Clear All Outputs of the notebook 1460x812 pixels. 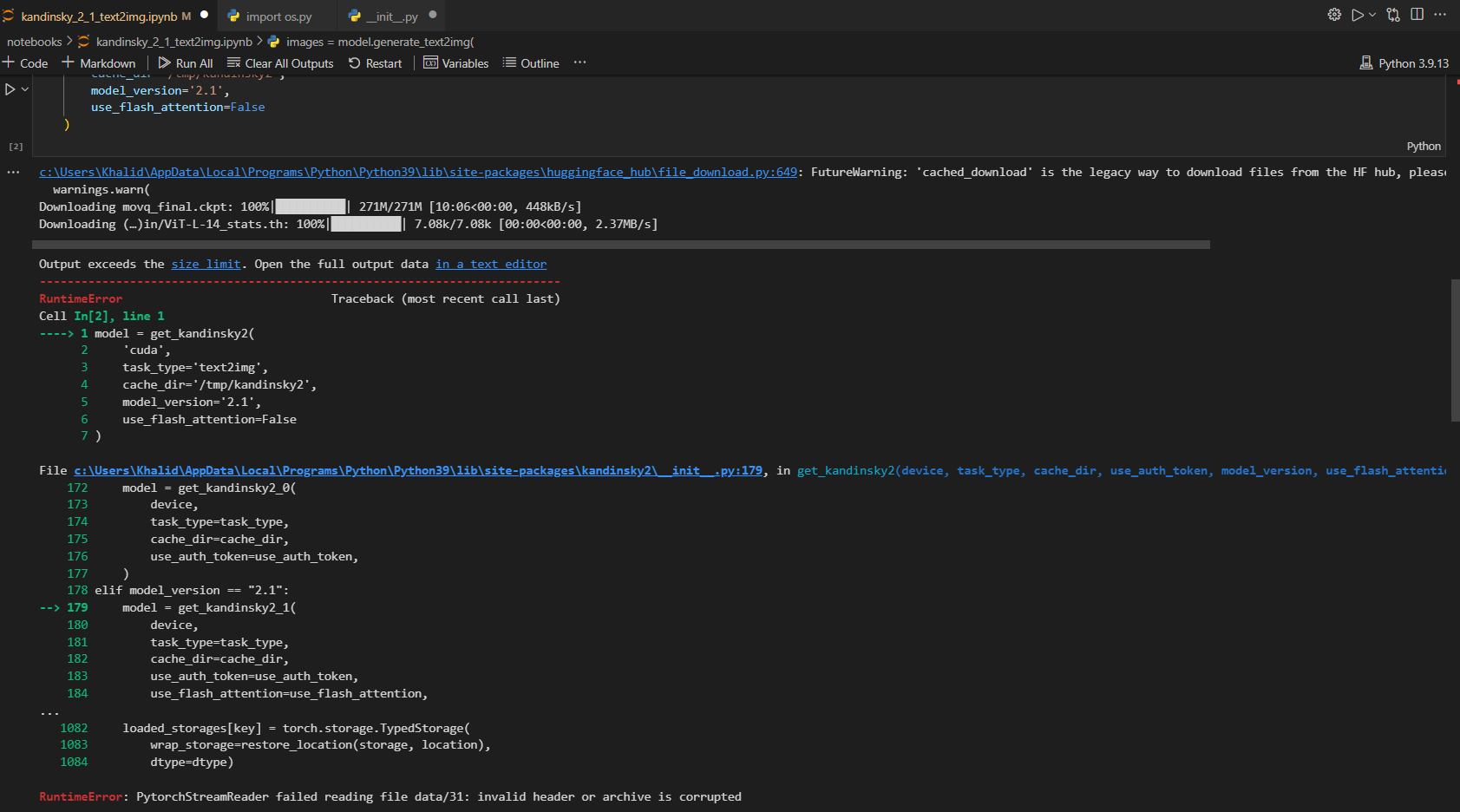click(280, 62)
